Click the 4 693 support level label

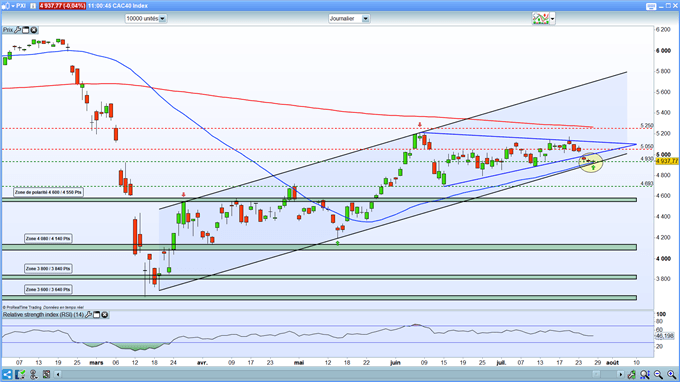click(647, 184)
